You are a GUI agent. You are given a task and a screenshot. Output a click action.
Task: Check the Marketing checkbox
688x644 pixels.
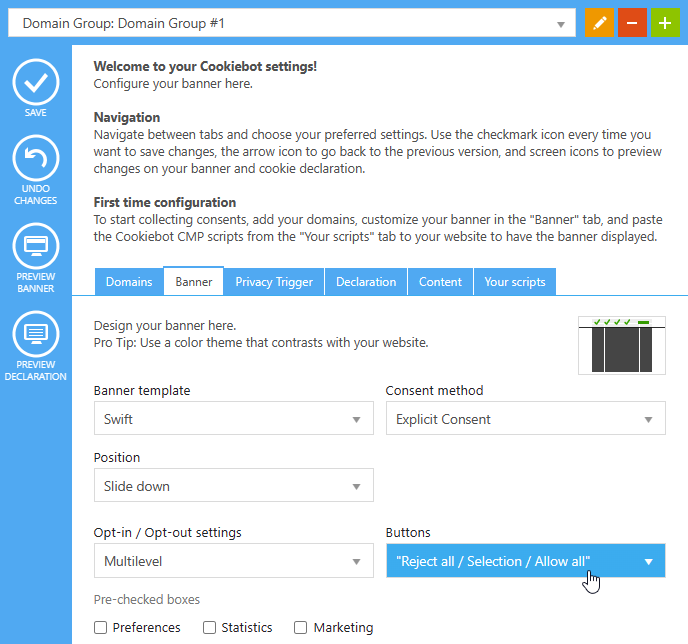click(x=301, y=627)
